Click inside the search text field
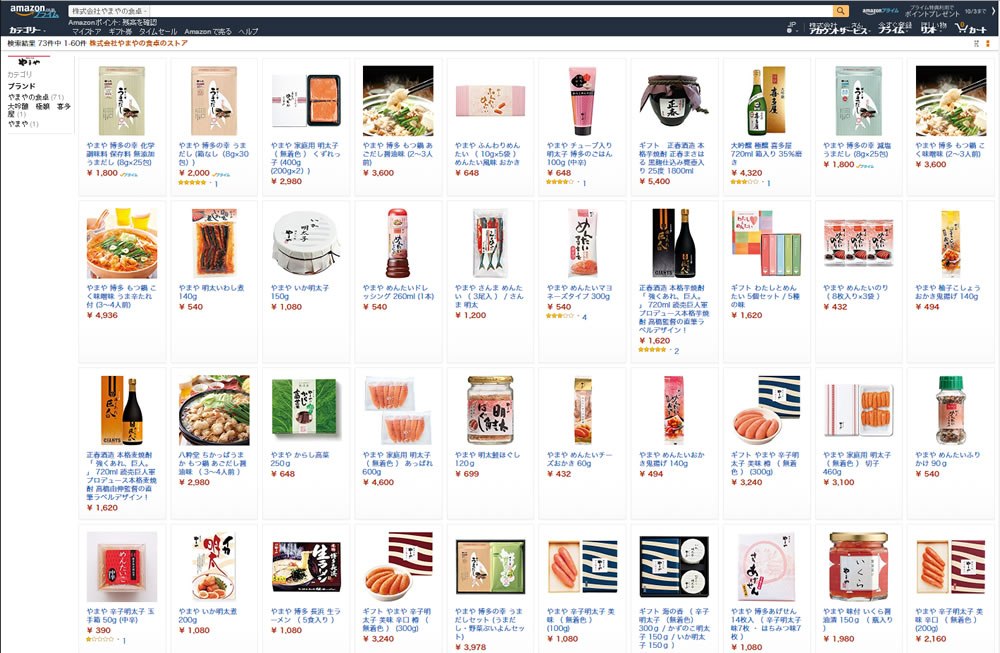This screenshot has height=653, width=1000. (491, 11)
